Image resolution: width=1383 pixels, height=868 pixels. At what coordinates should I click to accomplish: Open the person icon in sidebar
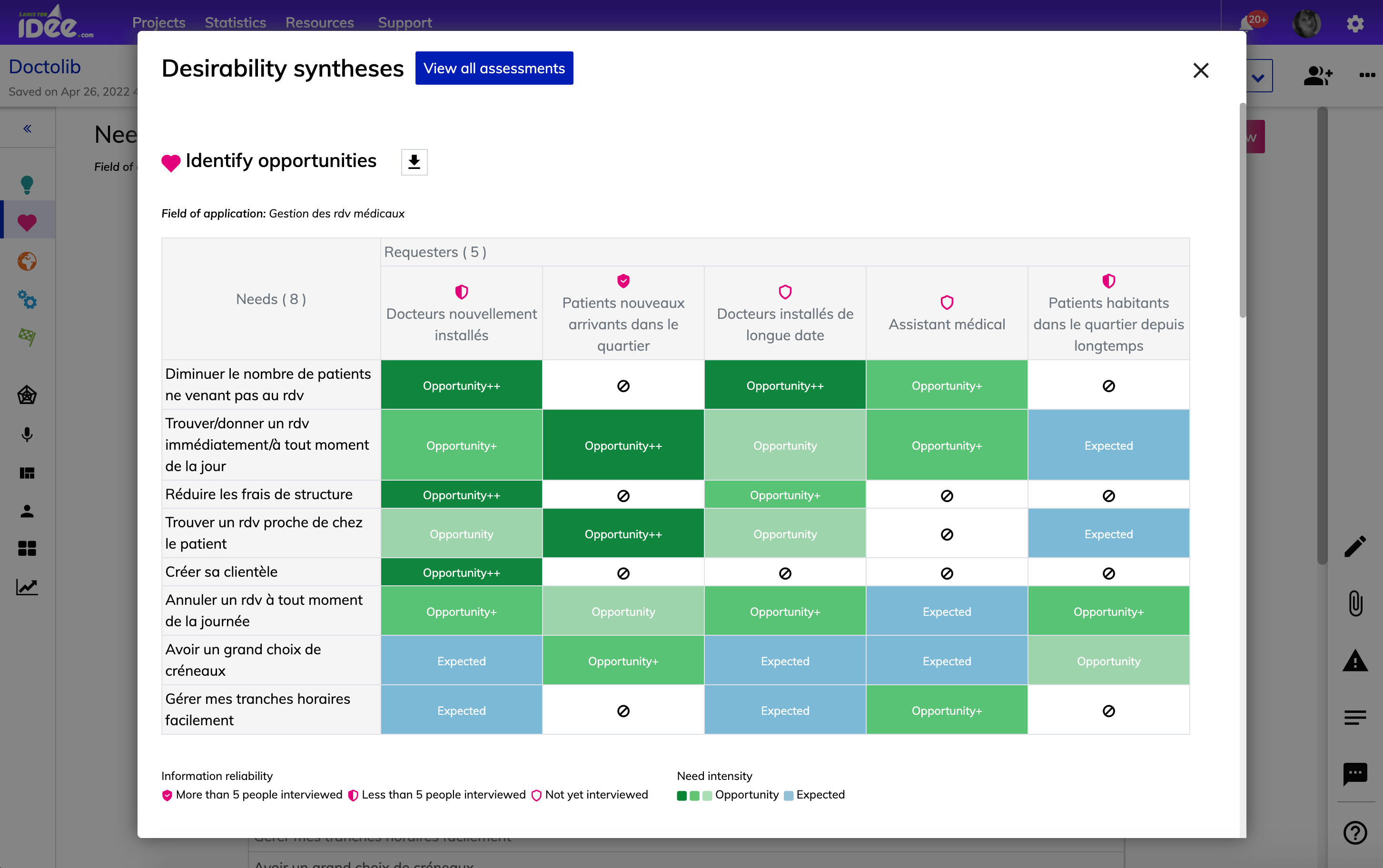point(27,511)
